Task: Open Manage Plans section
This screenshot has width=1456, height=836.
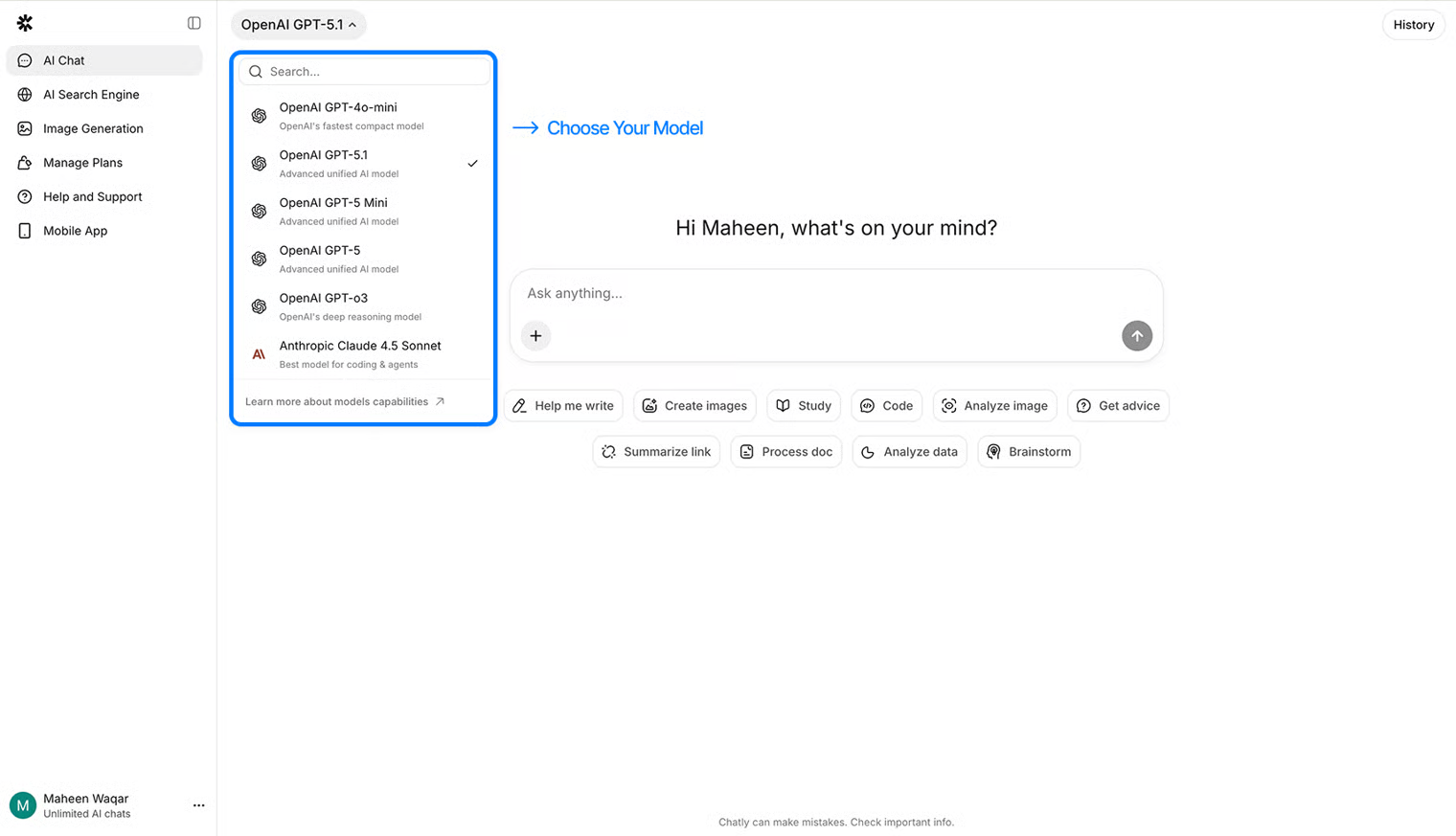Action: point(104,163)
